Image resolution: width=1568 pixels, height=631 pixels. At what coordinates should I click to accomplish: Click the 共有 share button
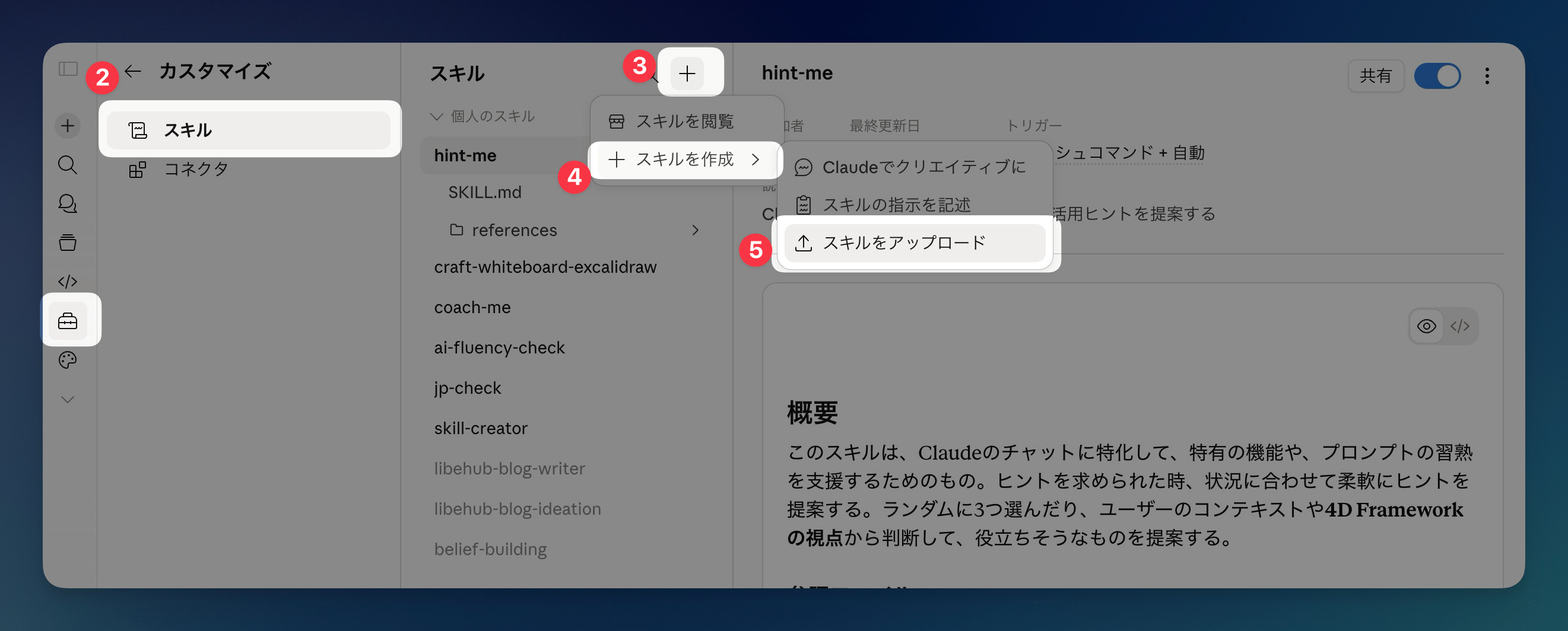pos(1375,76)
